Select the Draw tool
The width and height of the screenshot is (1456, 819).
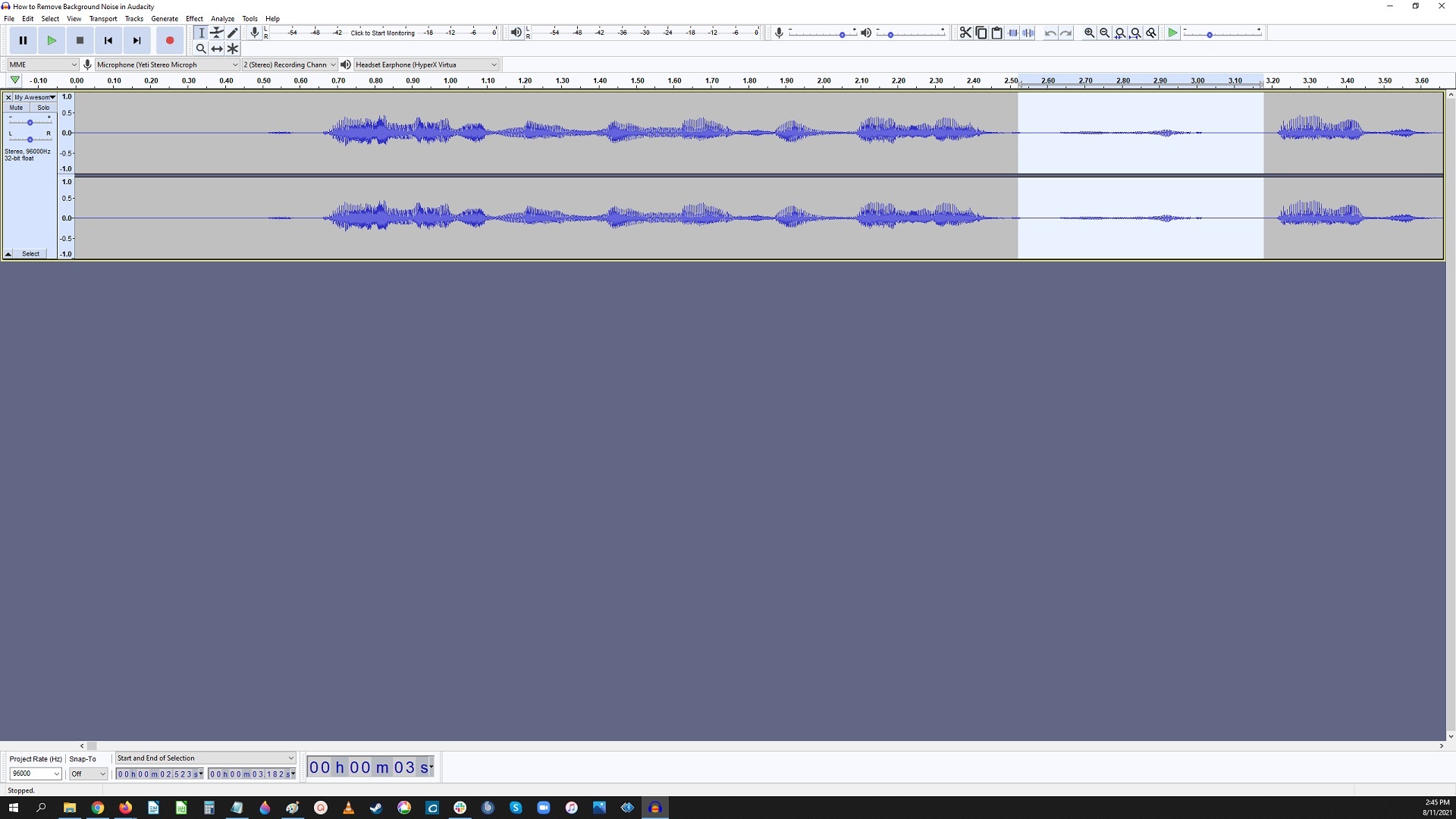233,33
